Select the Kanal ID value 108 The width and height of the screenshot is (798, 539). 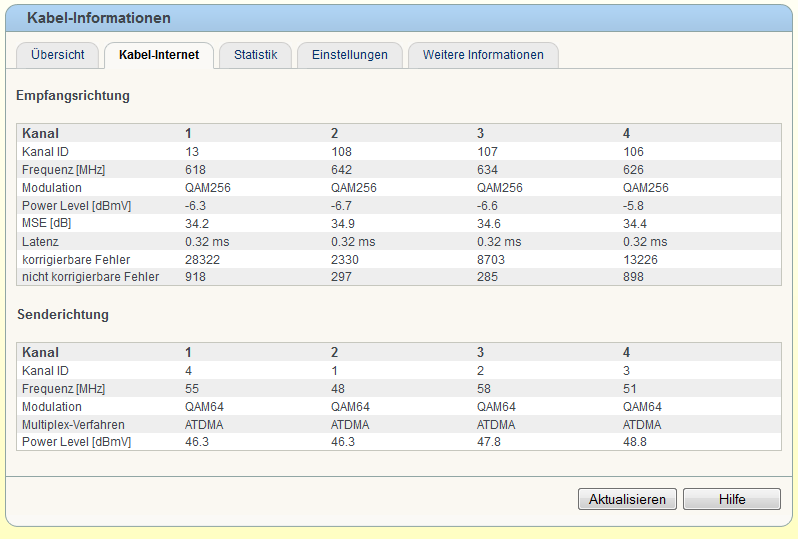[x=341, y=151]
